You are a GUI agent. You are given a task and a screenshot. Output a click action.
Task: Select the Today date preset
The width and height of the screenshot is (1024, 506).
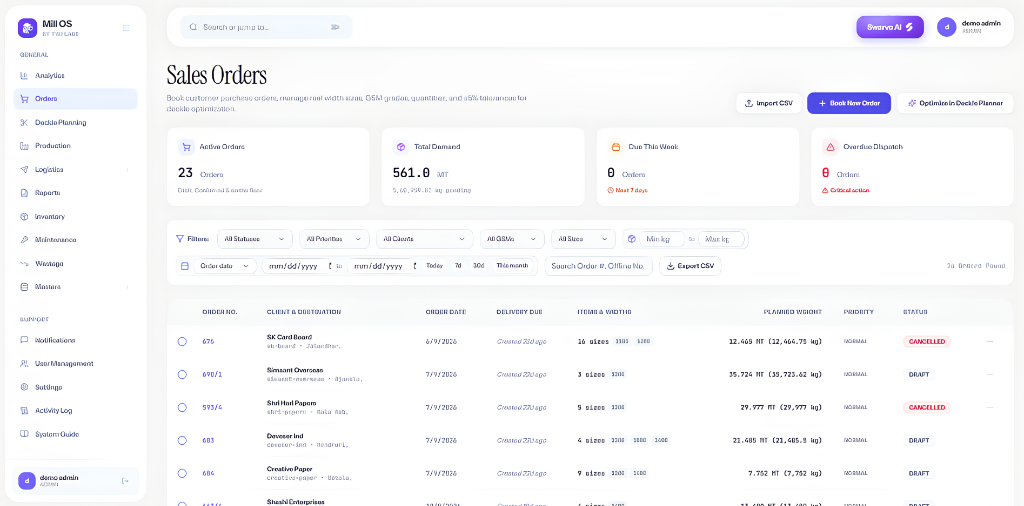[434, 266]
